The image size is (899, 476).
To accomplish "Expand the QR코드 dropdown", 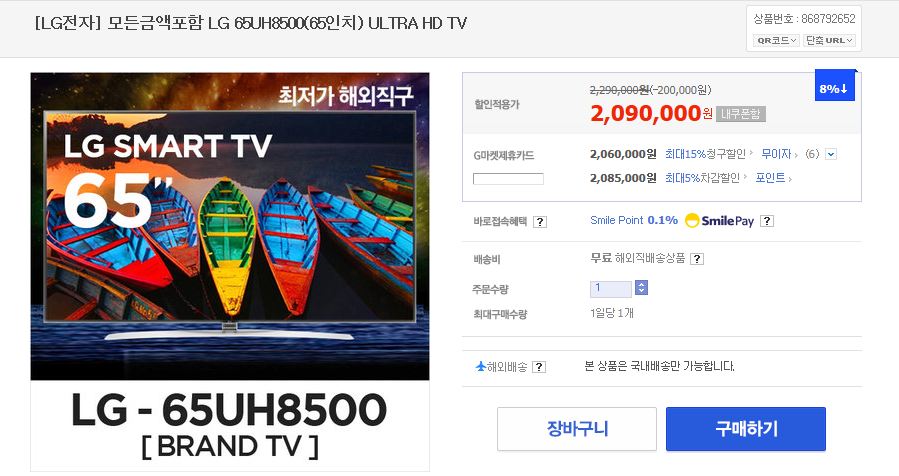I will point(776,40).
